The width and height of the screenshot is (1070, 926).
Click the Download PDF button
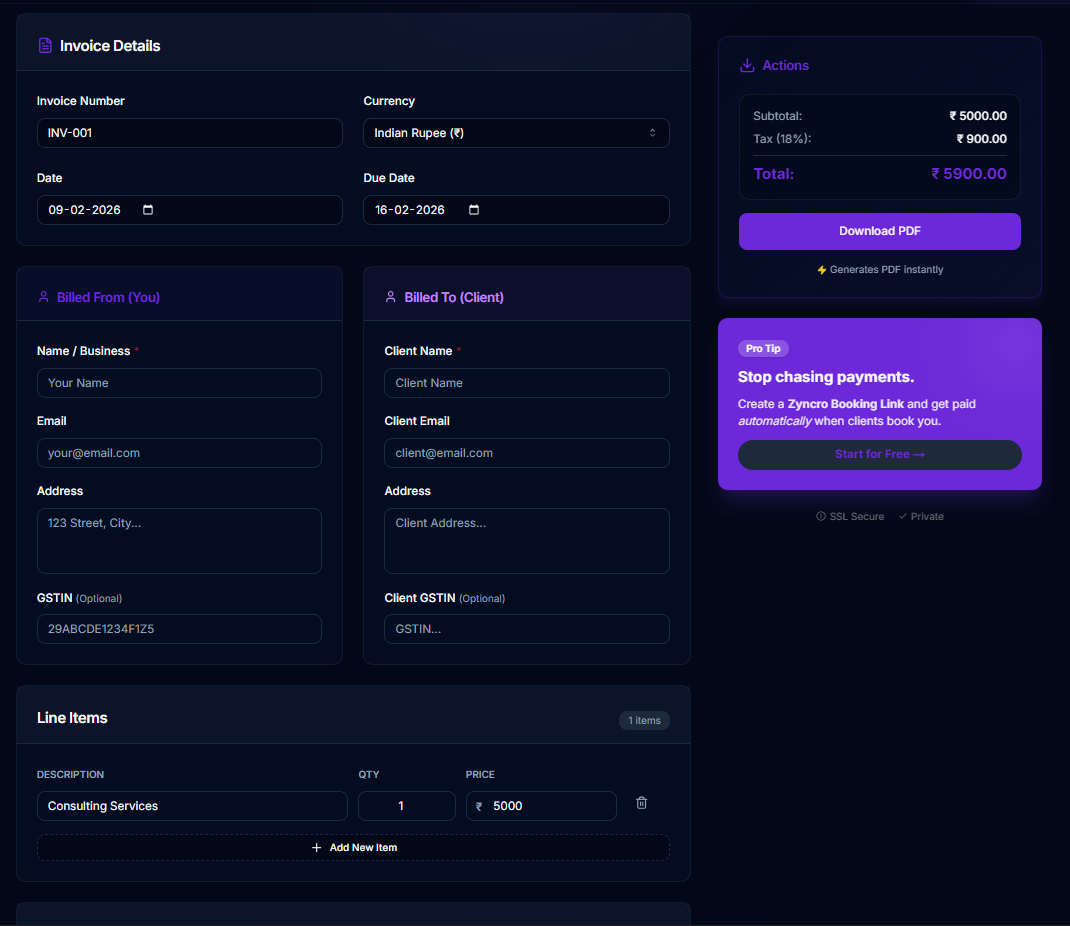[879, 231]
